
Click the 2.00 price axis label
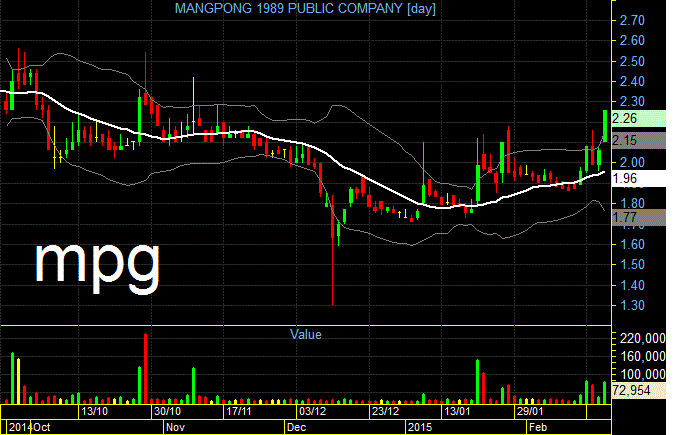(x=631, y=162)
